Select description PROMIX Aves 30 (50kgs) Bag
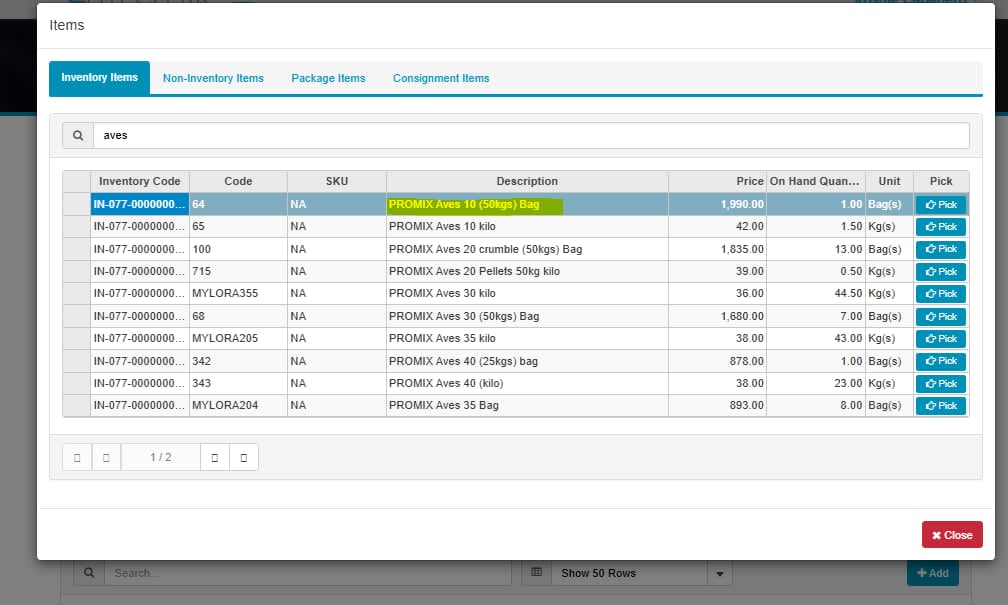 pyautogui.click(x=527, y=316)
